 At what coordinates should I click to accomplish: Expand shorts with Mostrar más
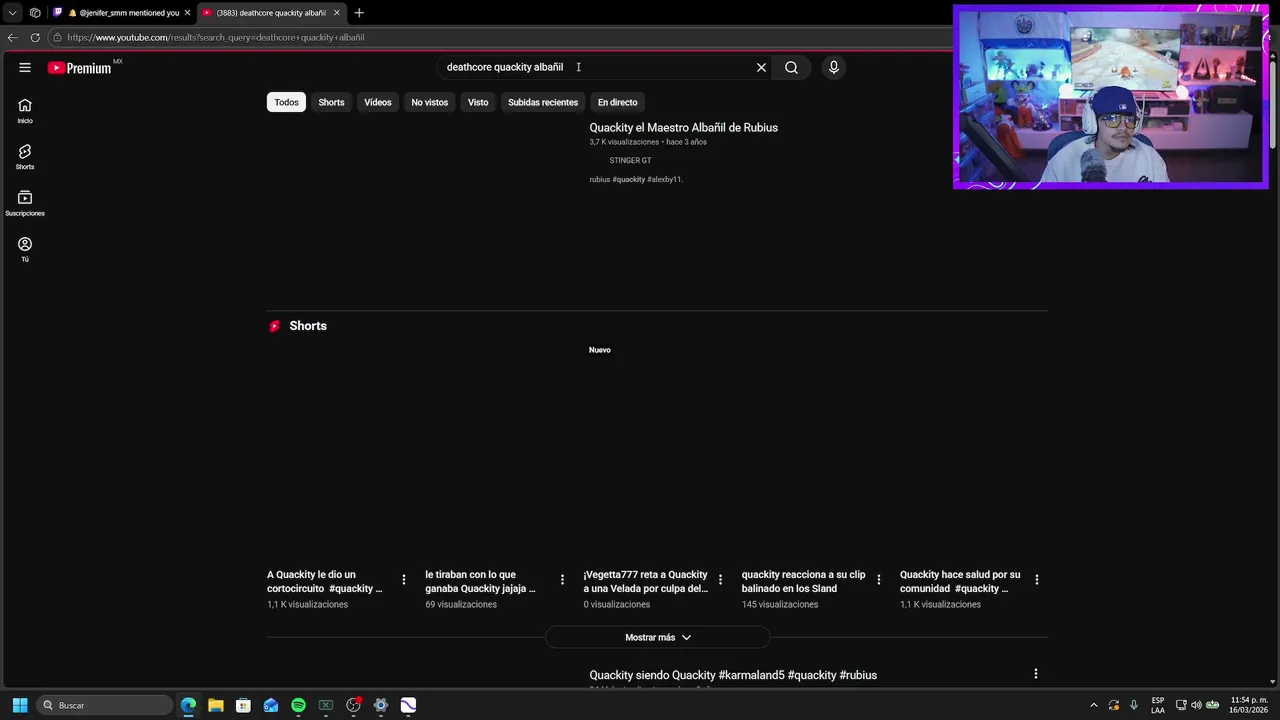(x=657, y=637)
